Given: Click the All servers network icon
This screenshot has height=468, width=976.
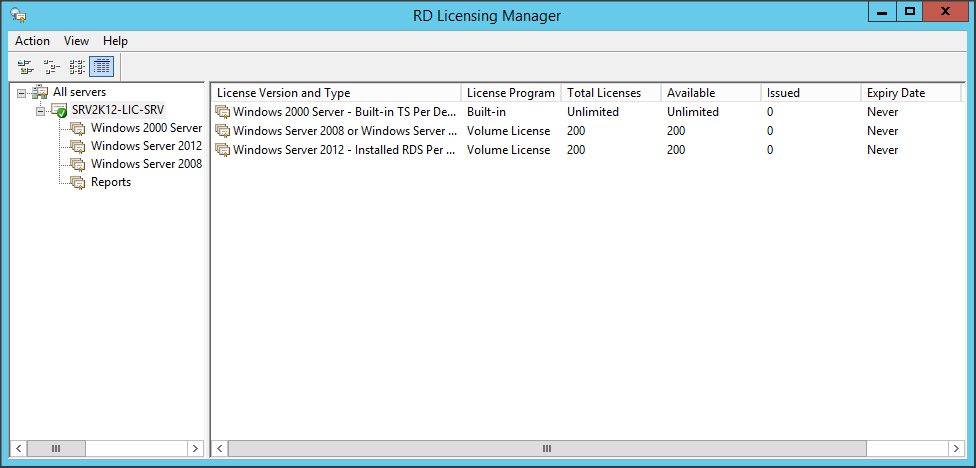Looking at the screenshot, I should [41, 92].
